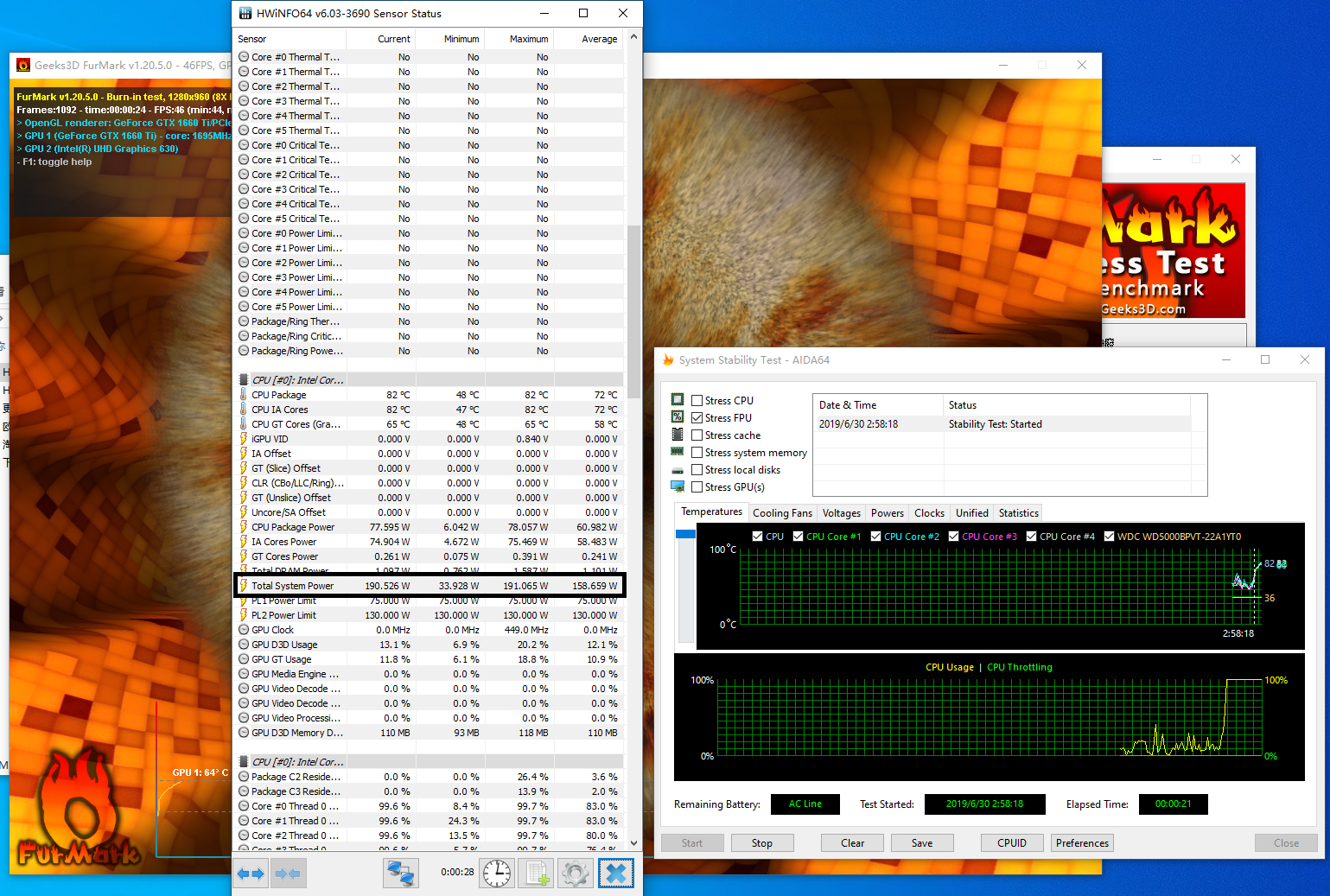Click the log-to-file spreadsheet icon in HWiNFO
Image resolution: width=1330 pixels, height=896 pixels.
537,874
